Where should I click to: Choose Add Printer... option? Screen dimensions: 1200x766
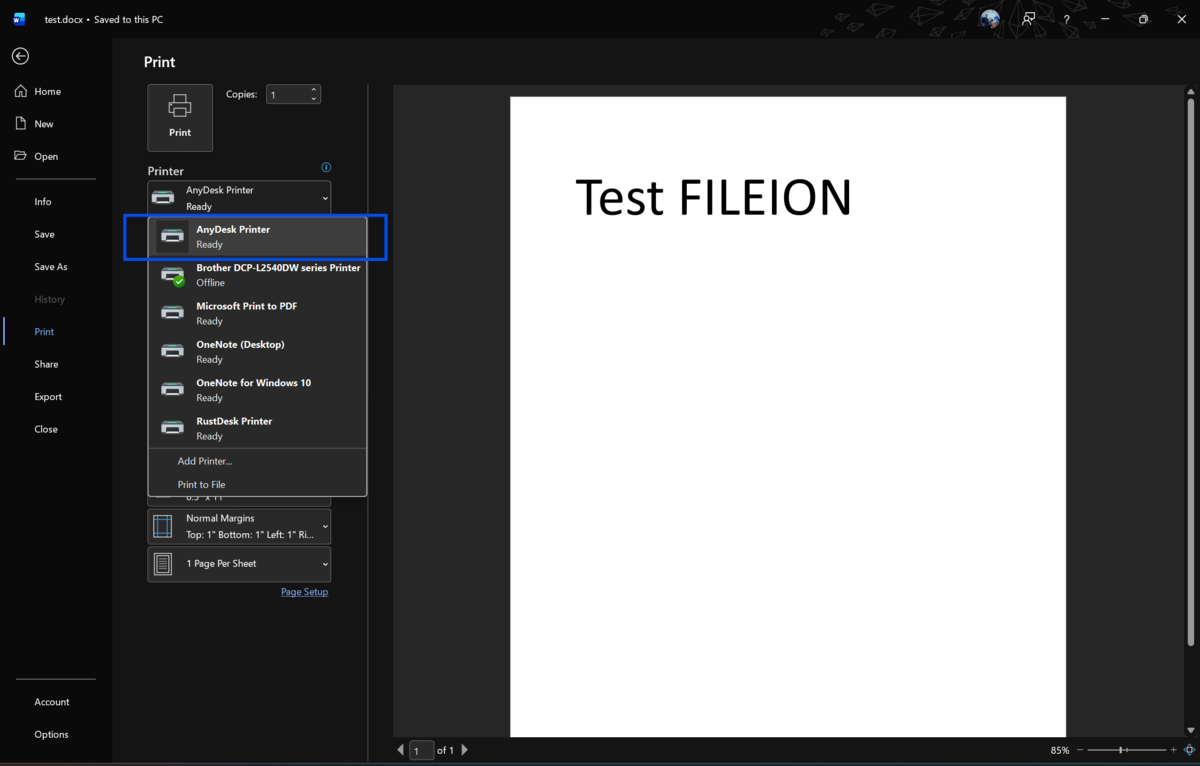[x=205, y=461]
